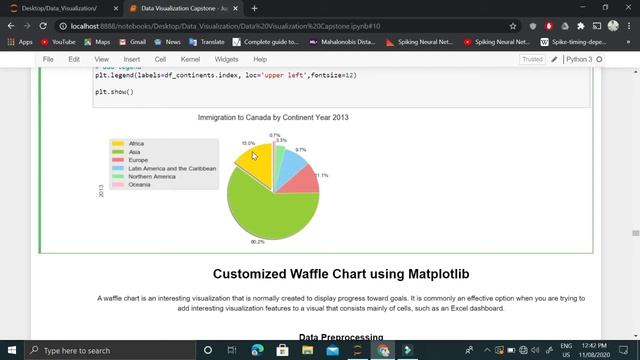Click the plt.show() code line
640x360 pixels.
coord(114,92)
